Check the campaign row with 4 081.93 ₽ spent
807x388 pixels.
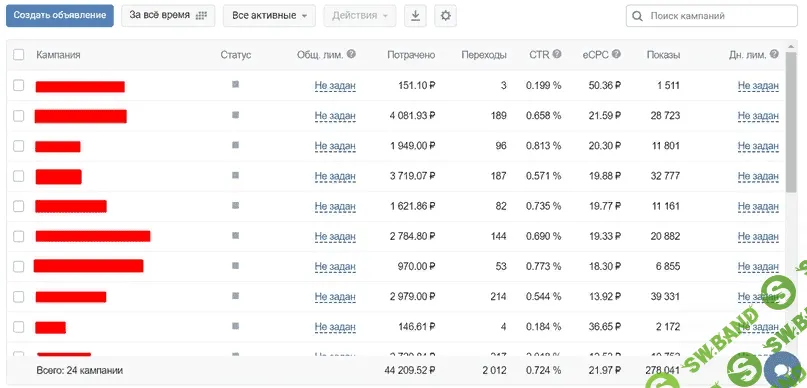(x=19, y=116)
